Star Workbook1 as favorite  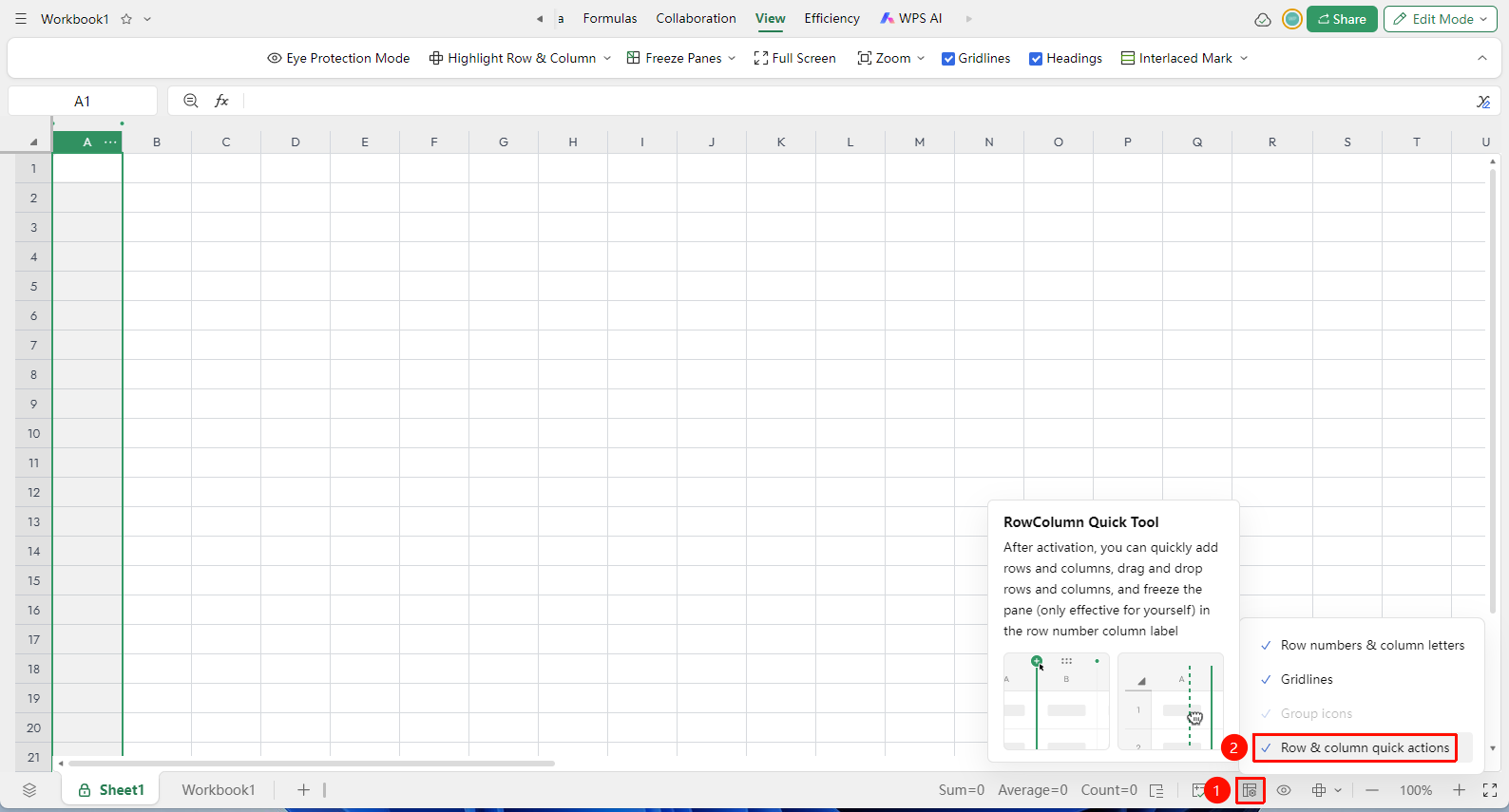click(126, 19)
